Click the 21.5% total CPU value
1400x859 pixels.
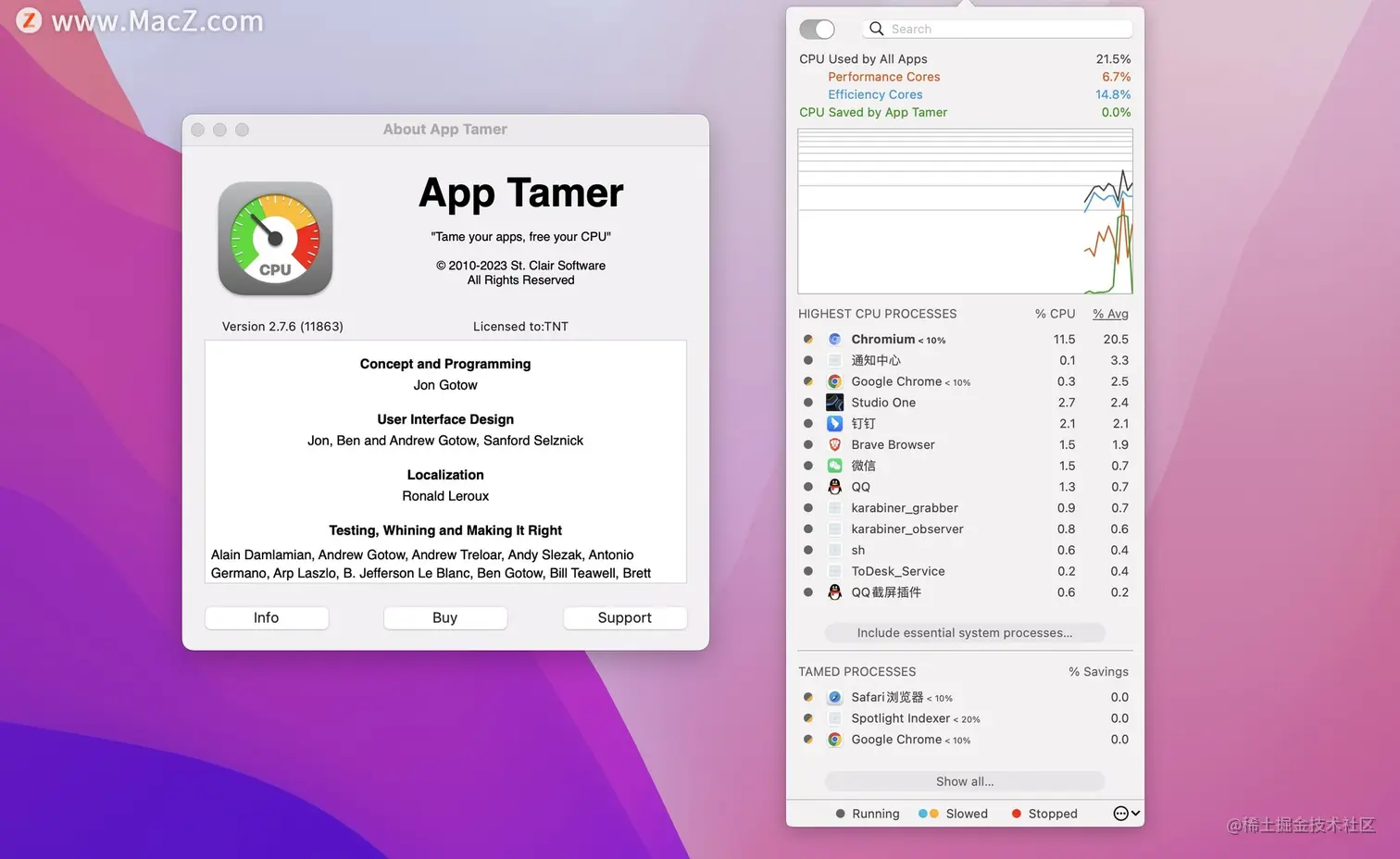1113,59
